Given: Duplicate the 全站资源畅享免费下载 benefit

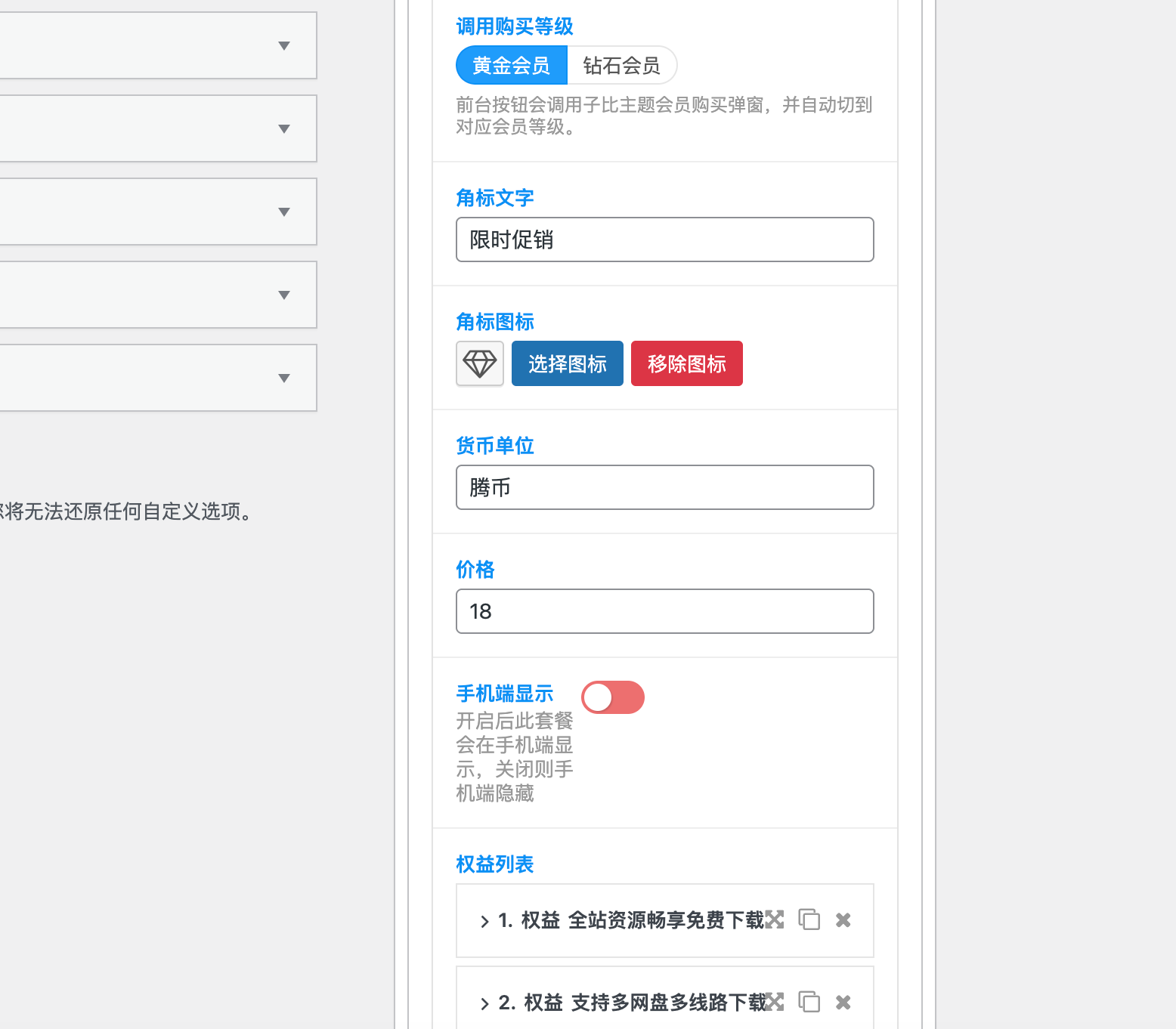Looking at the screenshot, I should (x=809, y=919).
